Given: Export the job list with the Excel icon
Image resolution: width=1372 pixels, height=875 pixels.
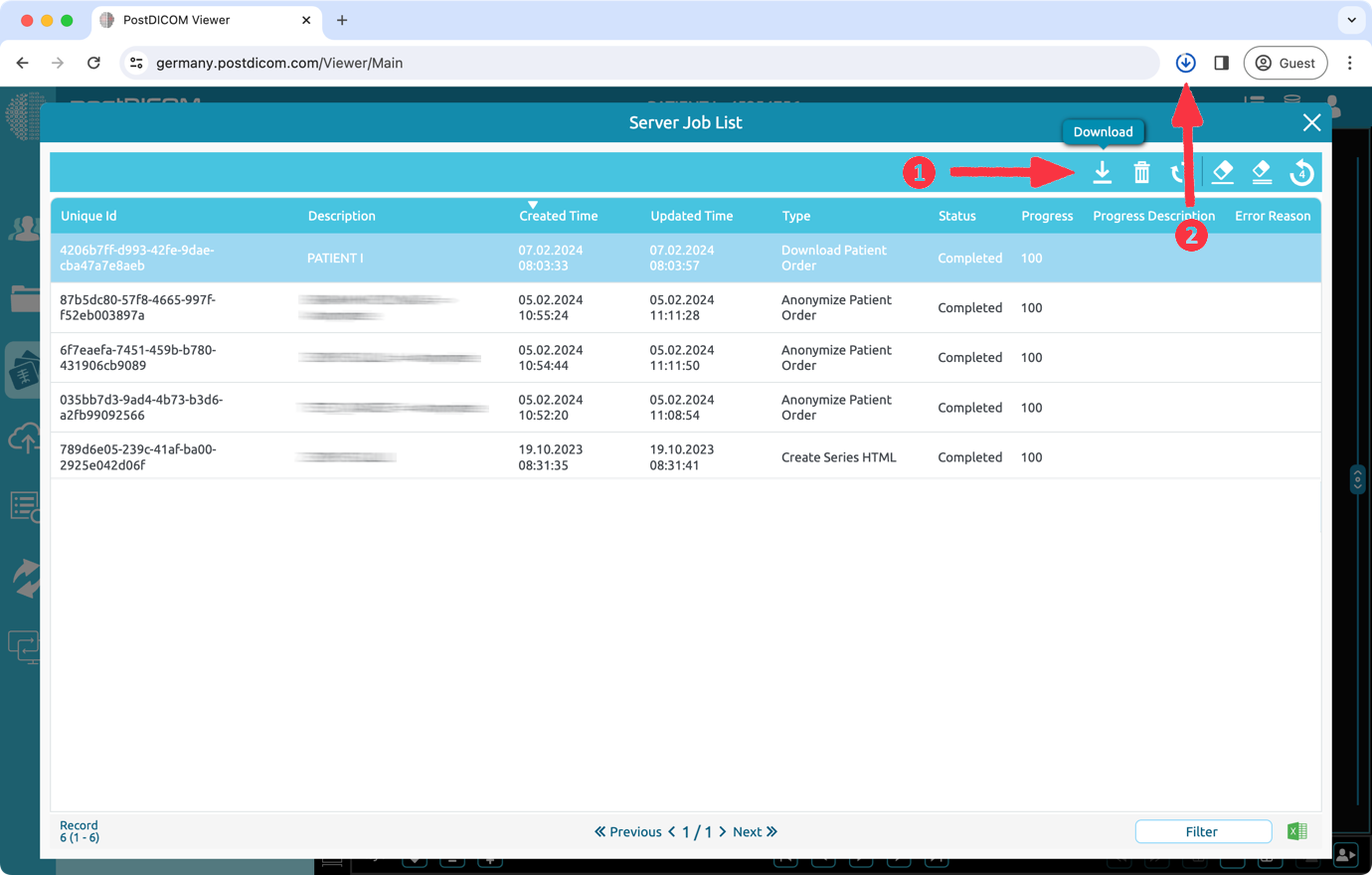Looking at the screenshot, I should [x=1297, y=831].
